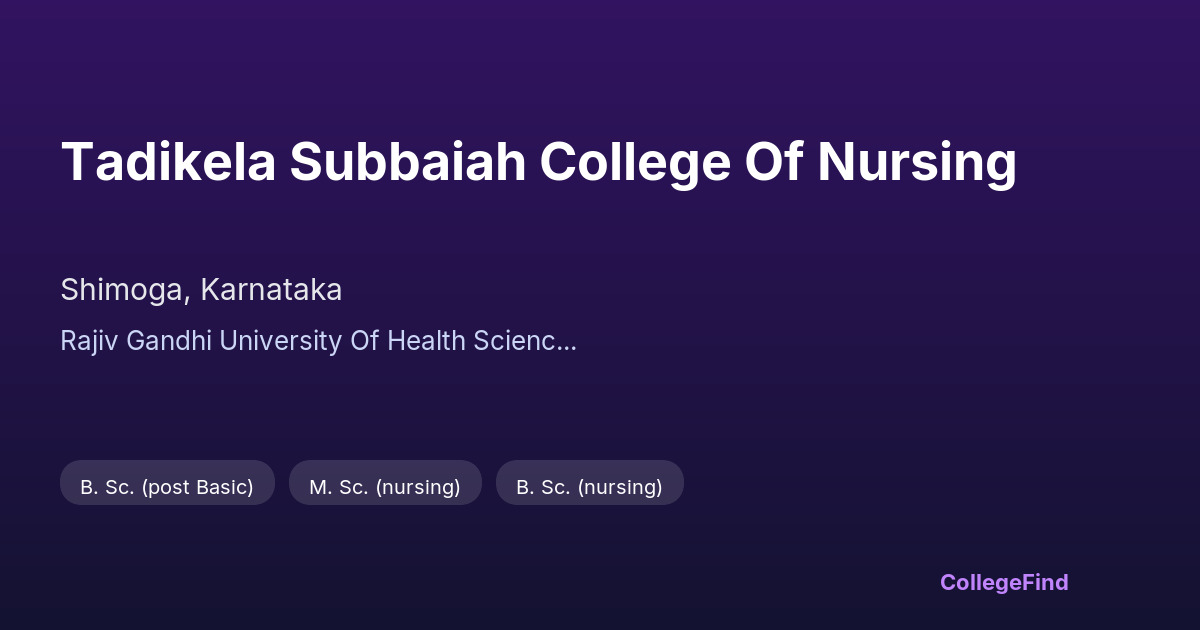Click the city name 'Shimoga'
Screen dimensions: 1200x630
coord(122,290)
